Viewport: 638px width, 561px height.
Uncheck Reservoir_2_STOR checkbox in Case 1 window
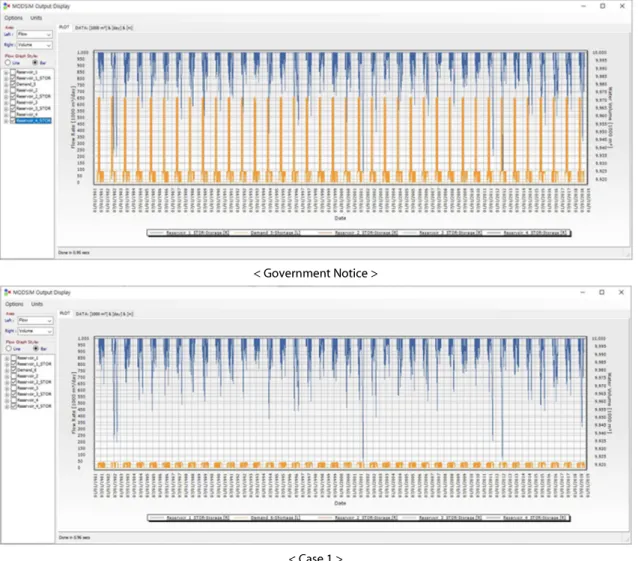pyautogui.click(x=13, y=382)
